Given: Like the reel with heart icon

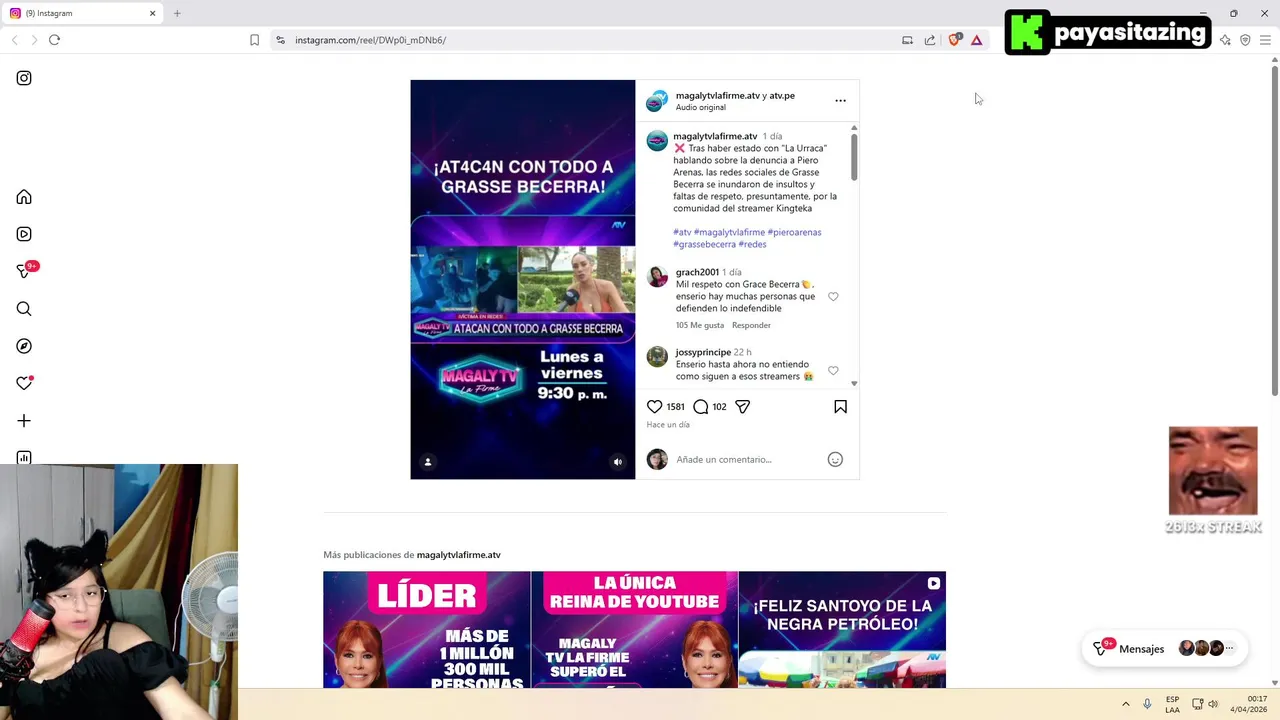Looking at the screenshot, I should (x=654, y=407).
